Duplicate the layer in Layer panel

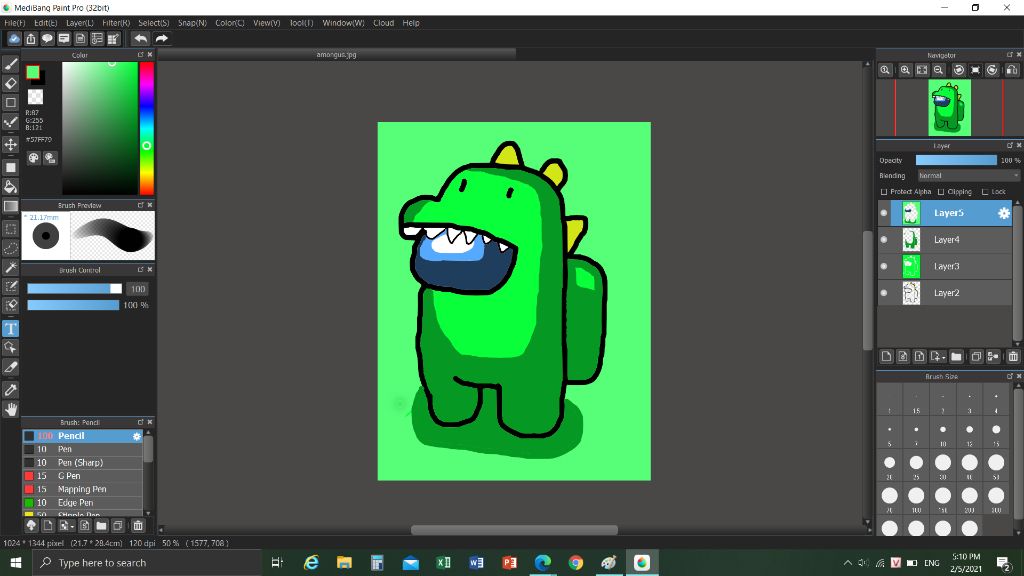point(976,357)
